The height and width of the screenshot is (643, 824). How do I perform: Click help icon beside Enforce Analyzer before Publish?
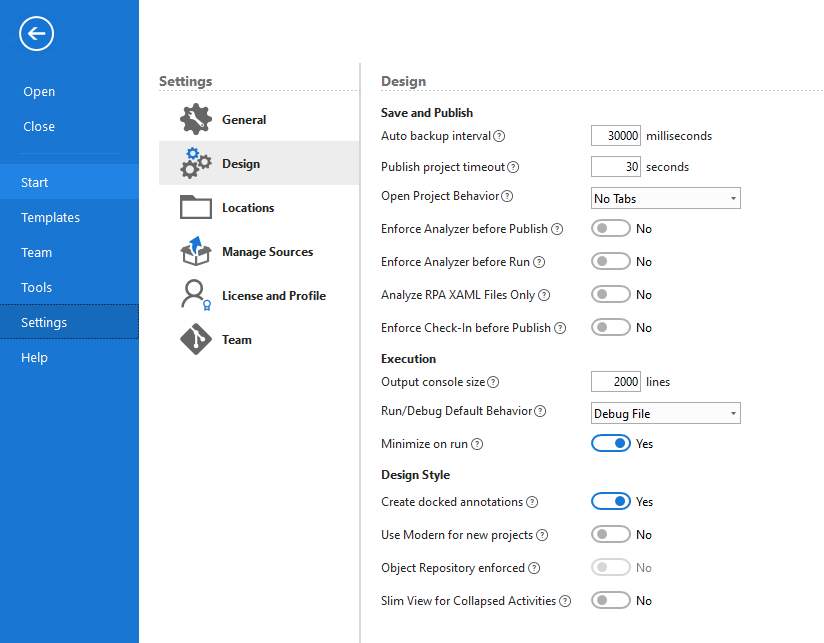[557, 229]
